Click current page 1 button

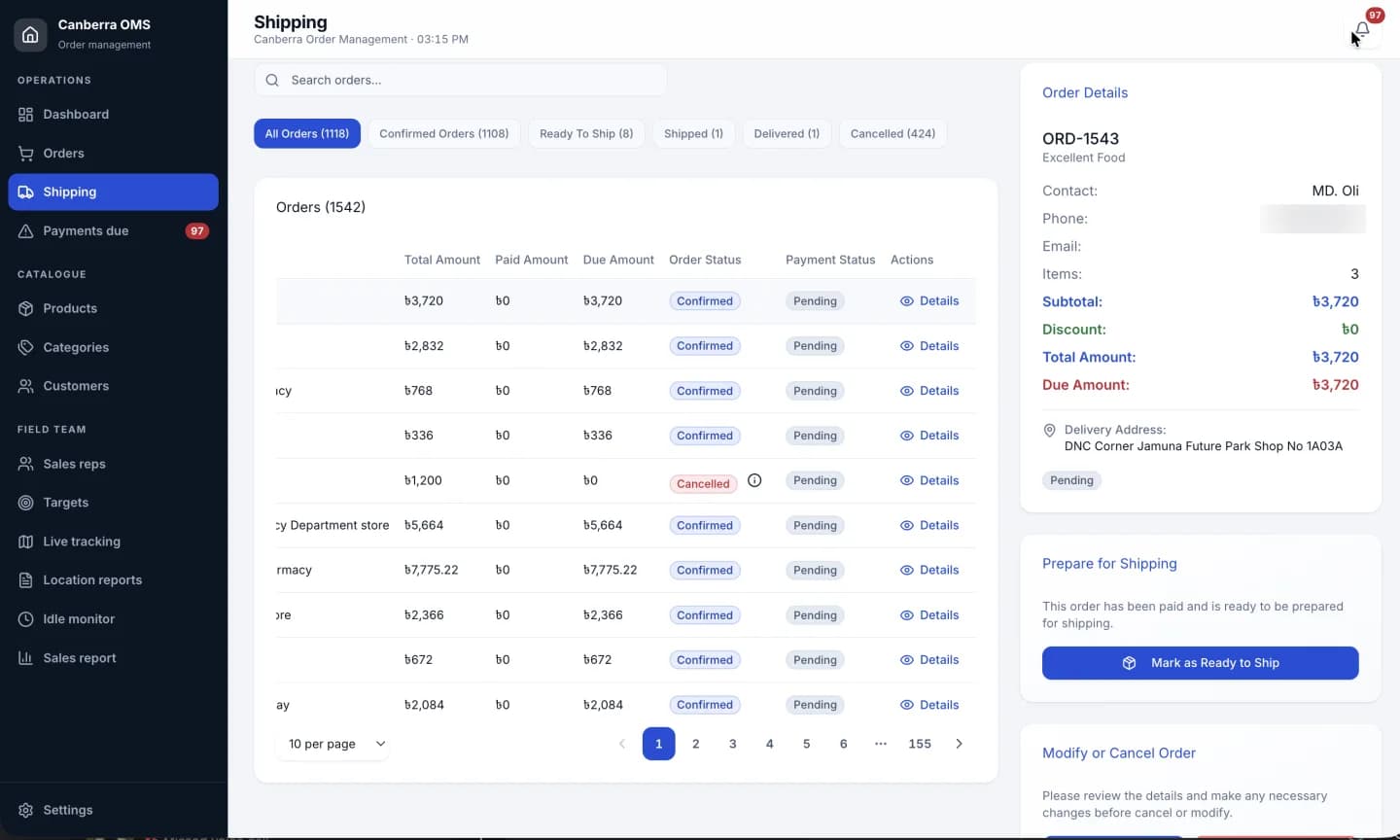click(659, 744)
